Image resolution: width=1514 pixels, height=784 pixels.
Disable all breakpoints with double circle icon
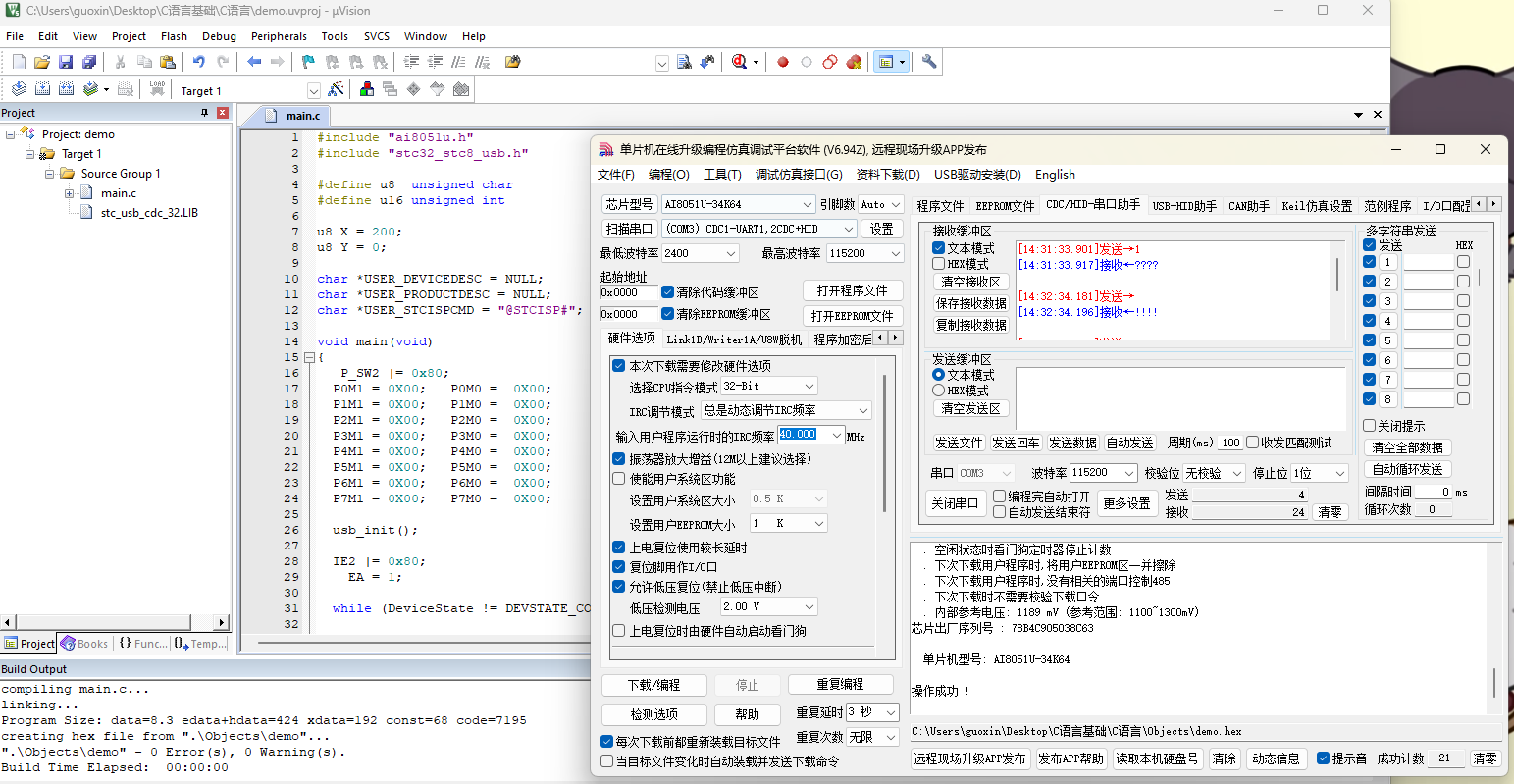pyautogui.click(x=830, y=62)
